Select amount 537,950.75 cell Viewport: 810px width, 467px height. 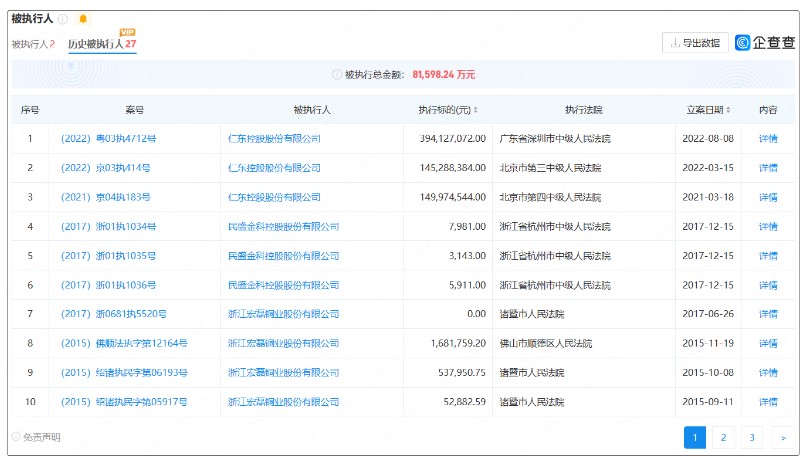(x=448, y=372)
